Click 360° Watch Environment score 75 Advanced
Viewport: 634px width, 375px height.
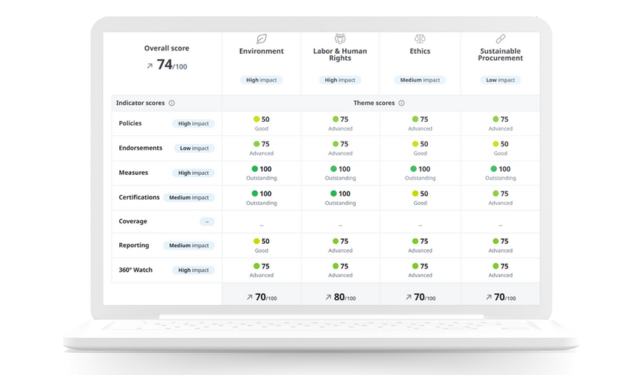tap(261, 270)
